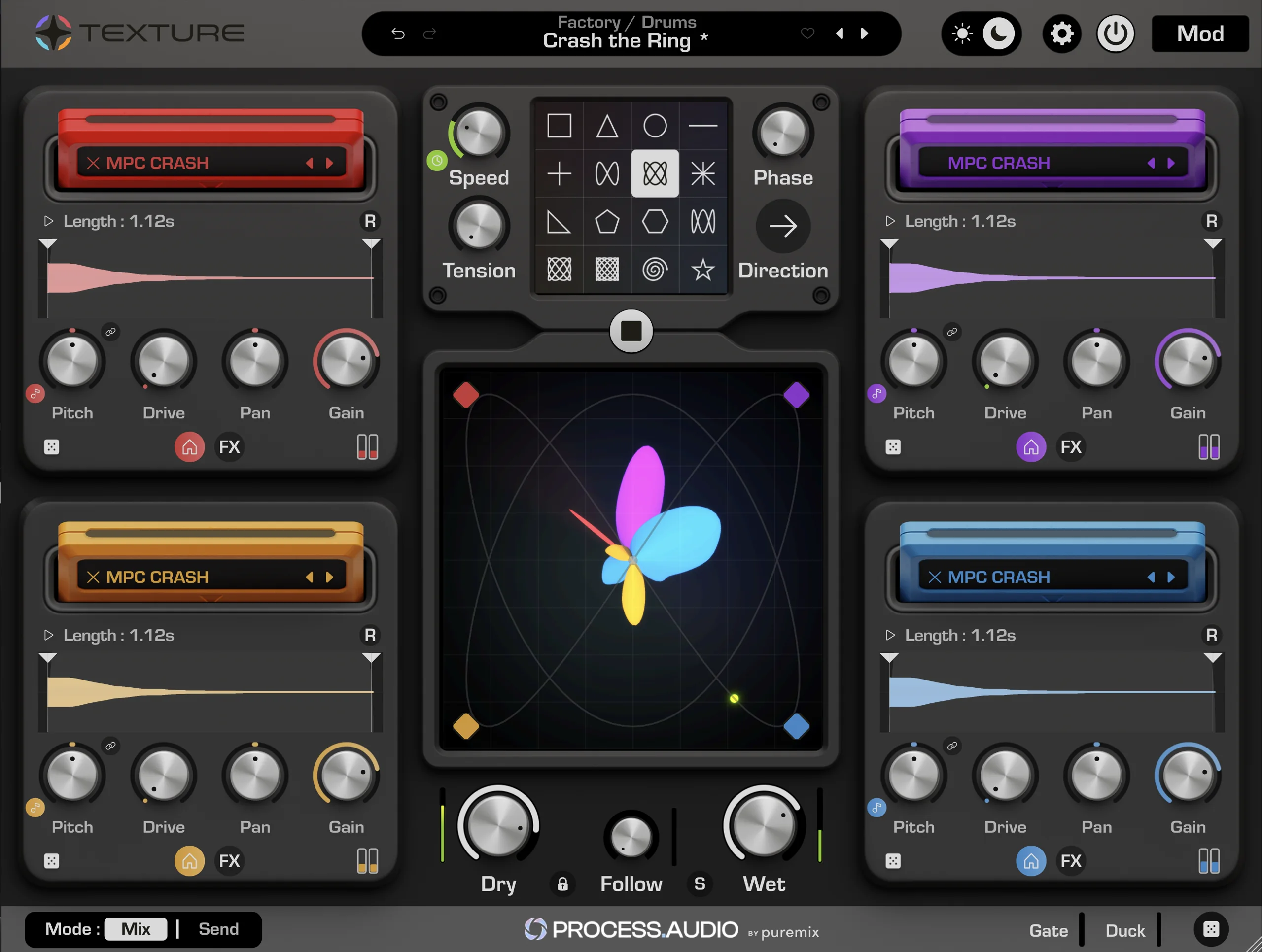Select the square path shape

(x=559, y=126)
